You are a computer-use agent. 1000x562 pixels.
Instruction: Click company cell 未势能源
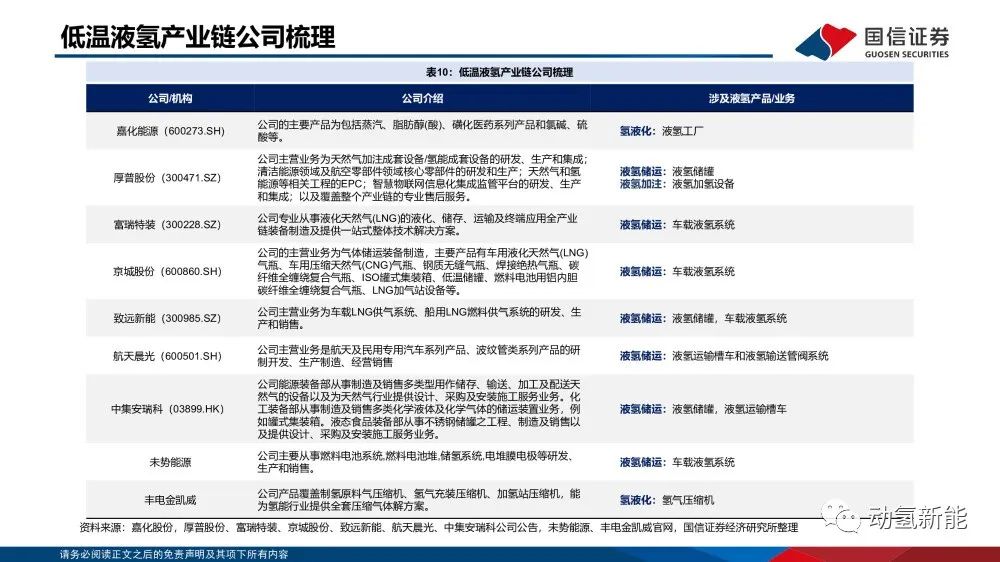[x=170, y=462]
